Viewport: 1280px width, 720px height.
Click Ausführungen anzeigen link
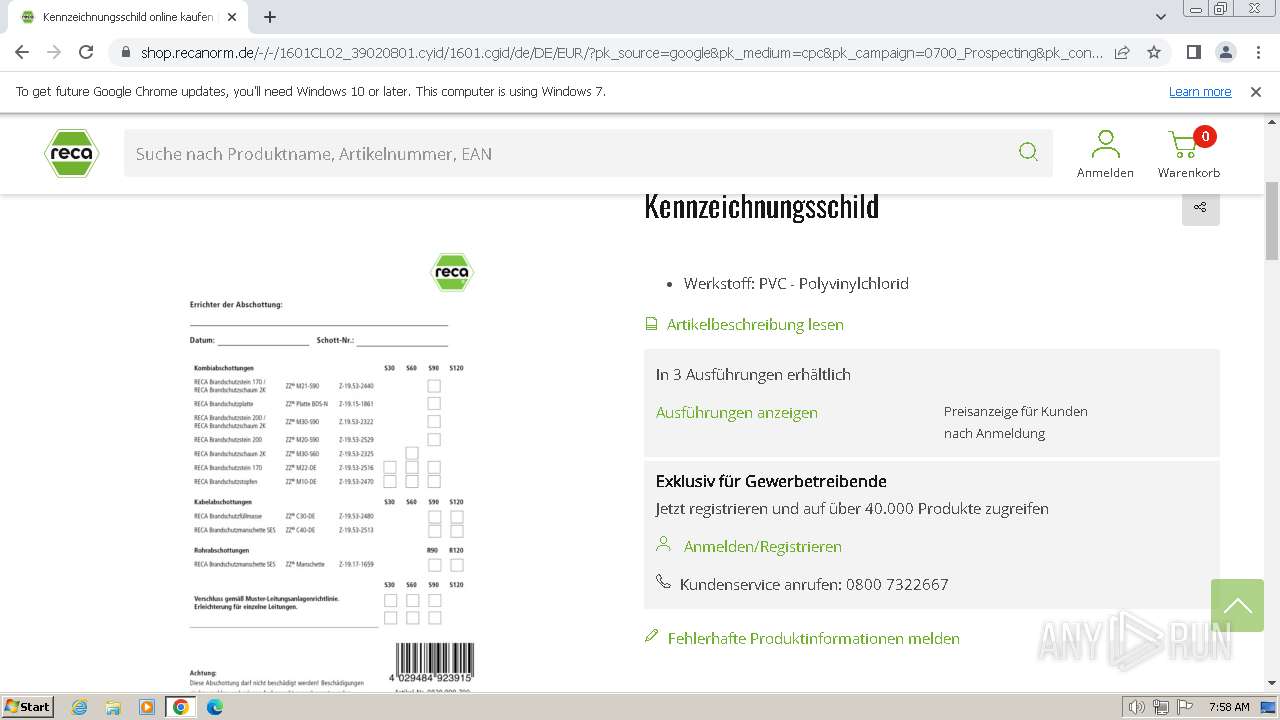click(x=737, y=412)
